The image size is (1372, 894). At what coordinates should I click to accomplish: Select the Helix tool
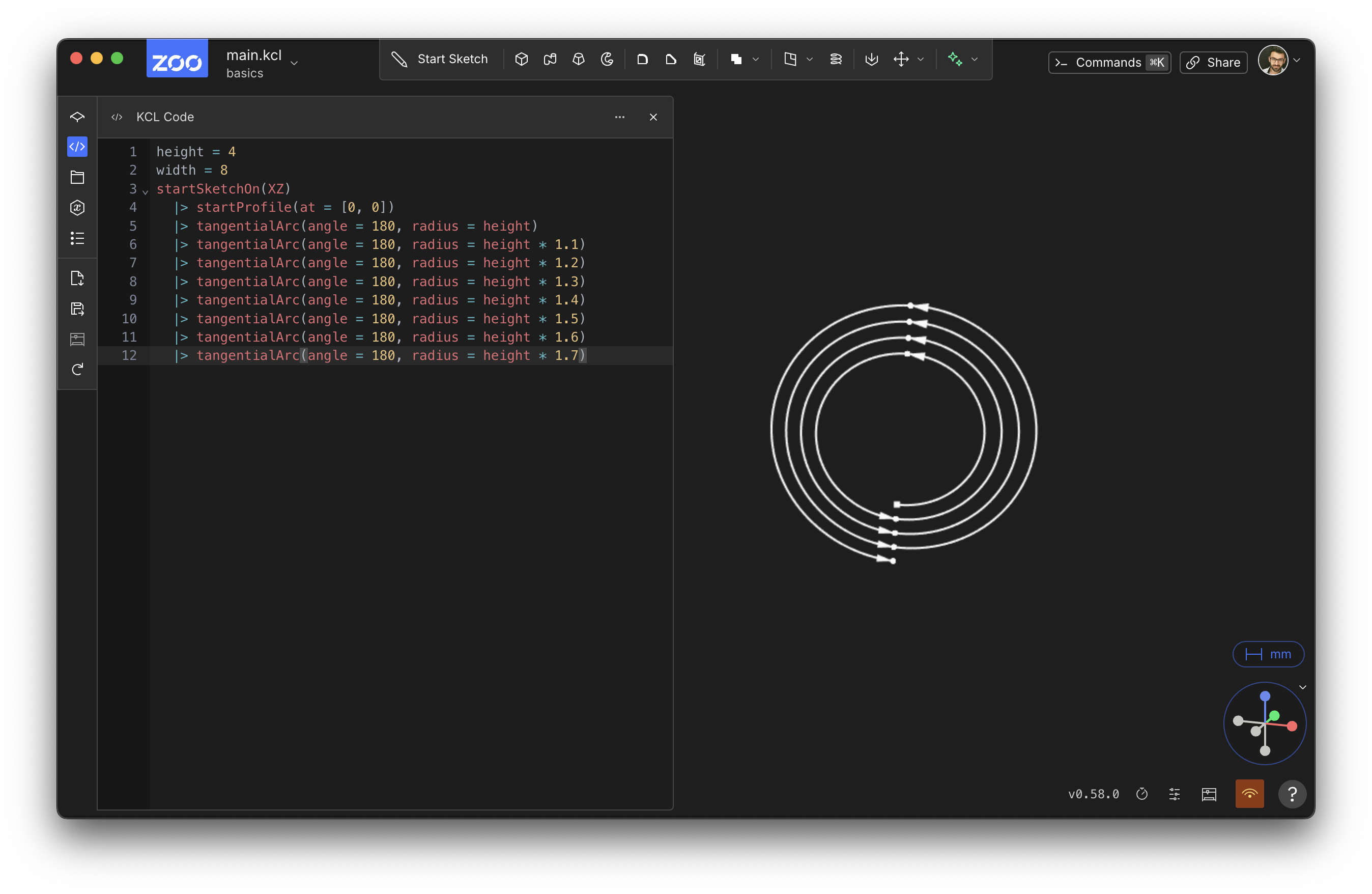click(x=835, y=59)
